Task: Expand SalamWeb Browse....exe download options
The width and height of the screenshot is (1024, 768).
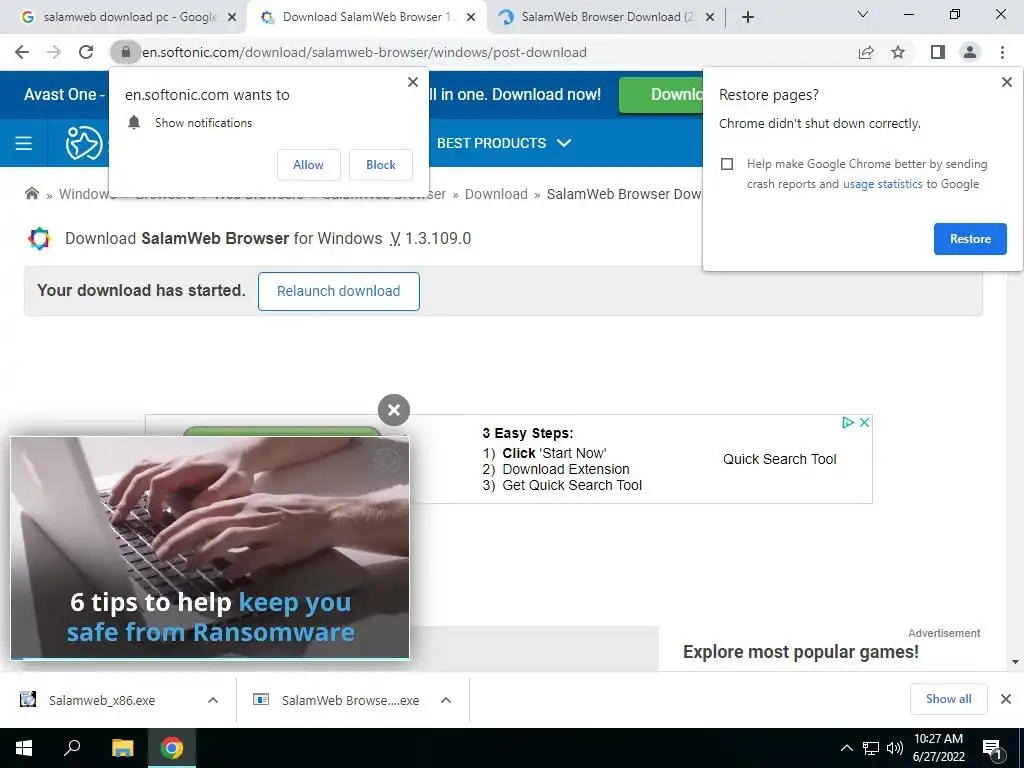Action: [x=446, y=700]
